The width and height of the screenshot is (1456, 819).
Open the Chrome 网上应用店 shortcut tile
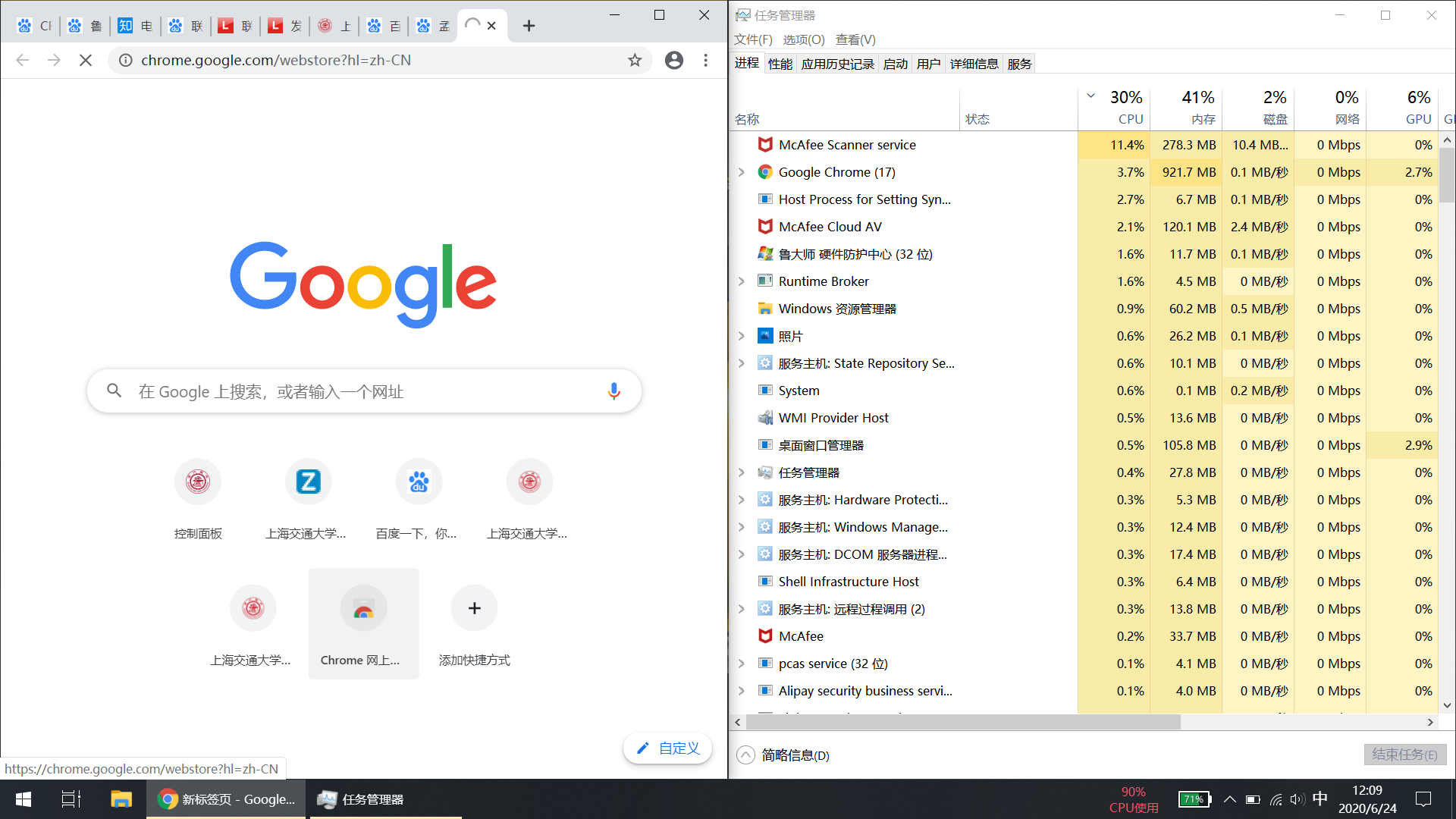tap(363, 623)
